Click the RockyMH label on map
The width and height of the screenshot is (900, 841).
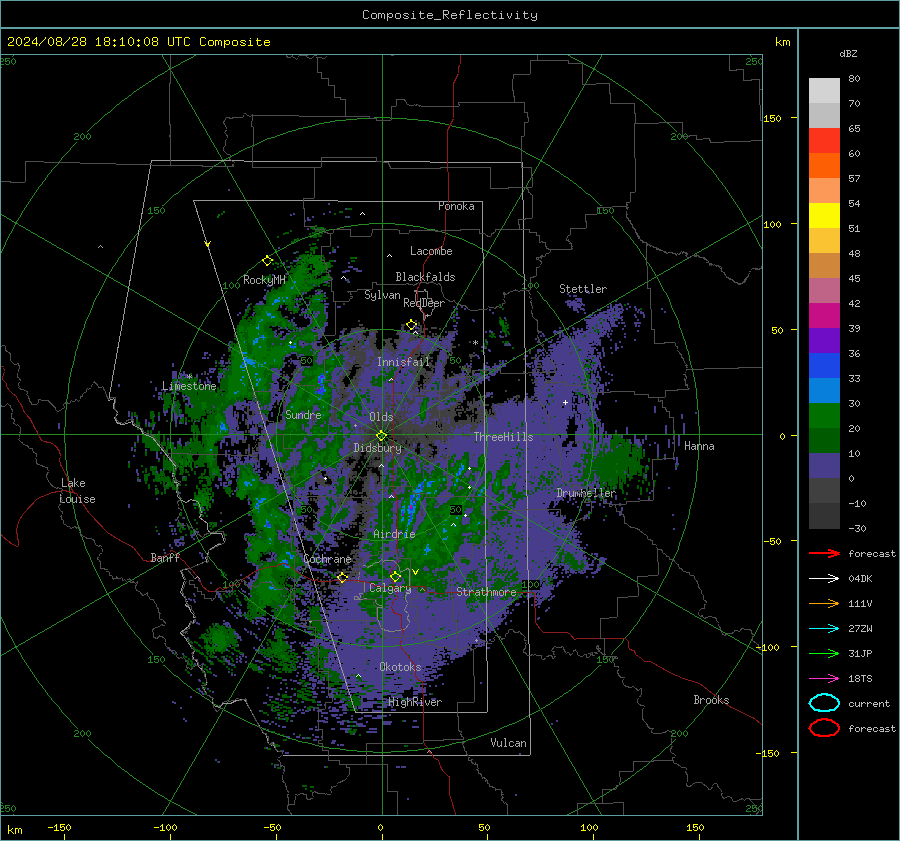click(264, 280)
